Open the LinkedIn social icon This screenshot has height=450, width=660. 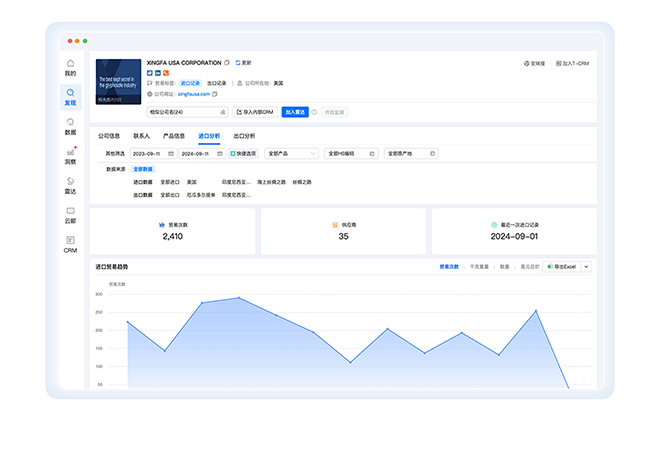(x=158, y=73)
